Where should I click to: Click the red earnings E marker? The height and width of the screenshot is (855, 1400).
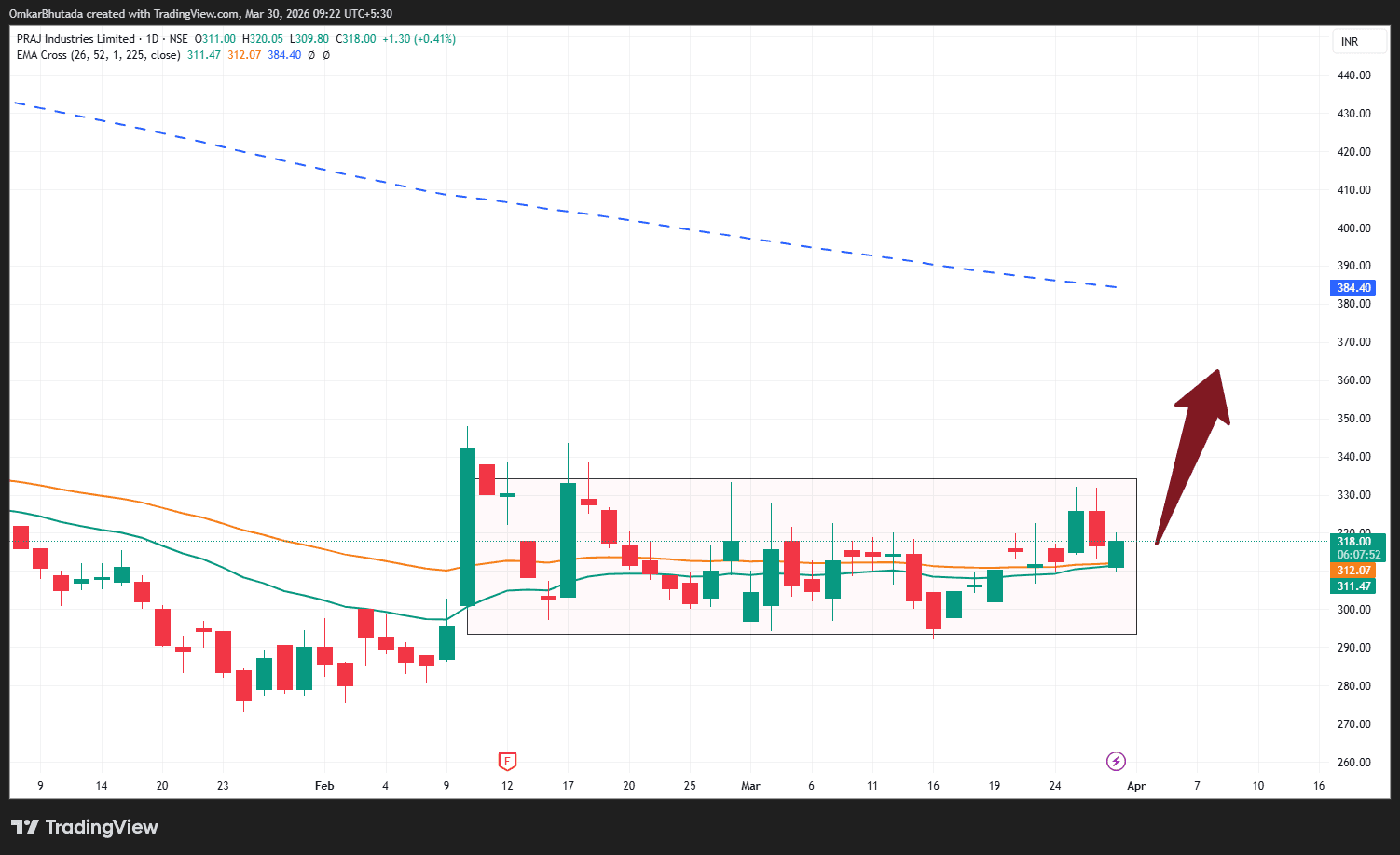click(x=507, y=762)
